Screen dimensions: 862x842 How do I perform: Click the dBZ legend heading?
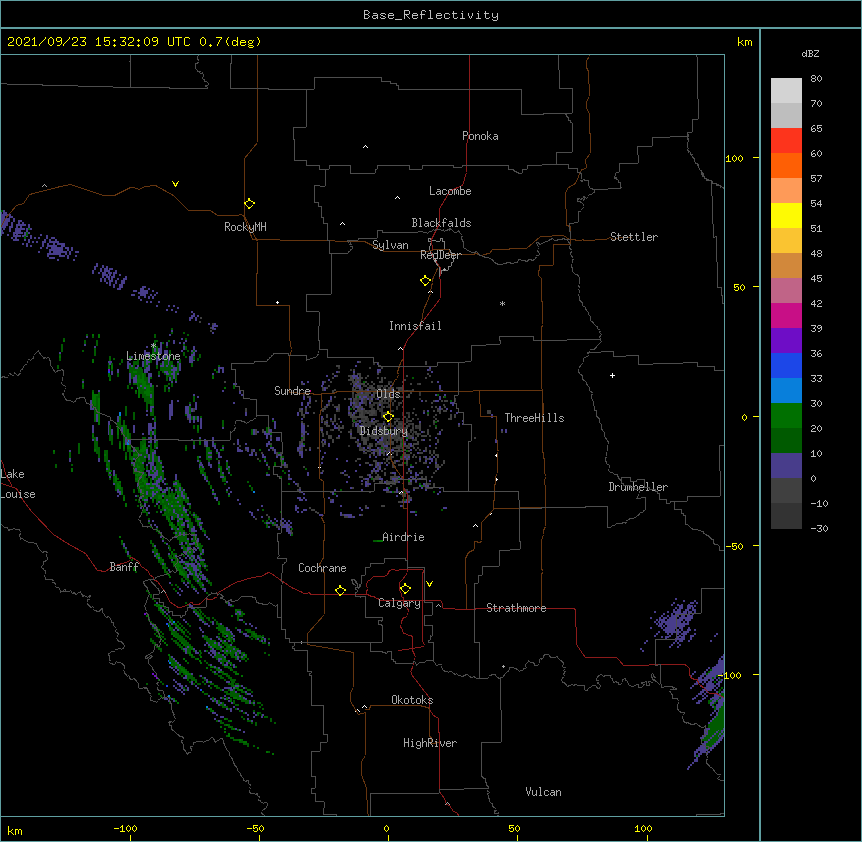click(810, 53)
